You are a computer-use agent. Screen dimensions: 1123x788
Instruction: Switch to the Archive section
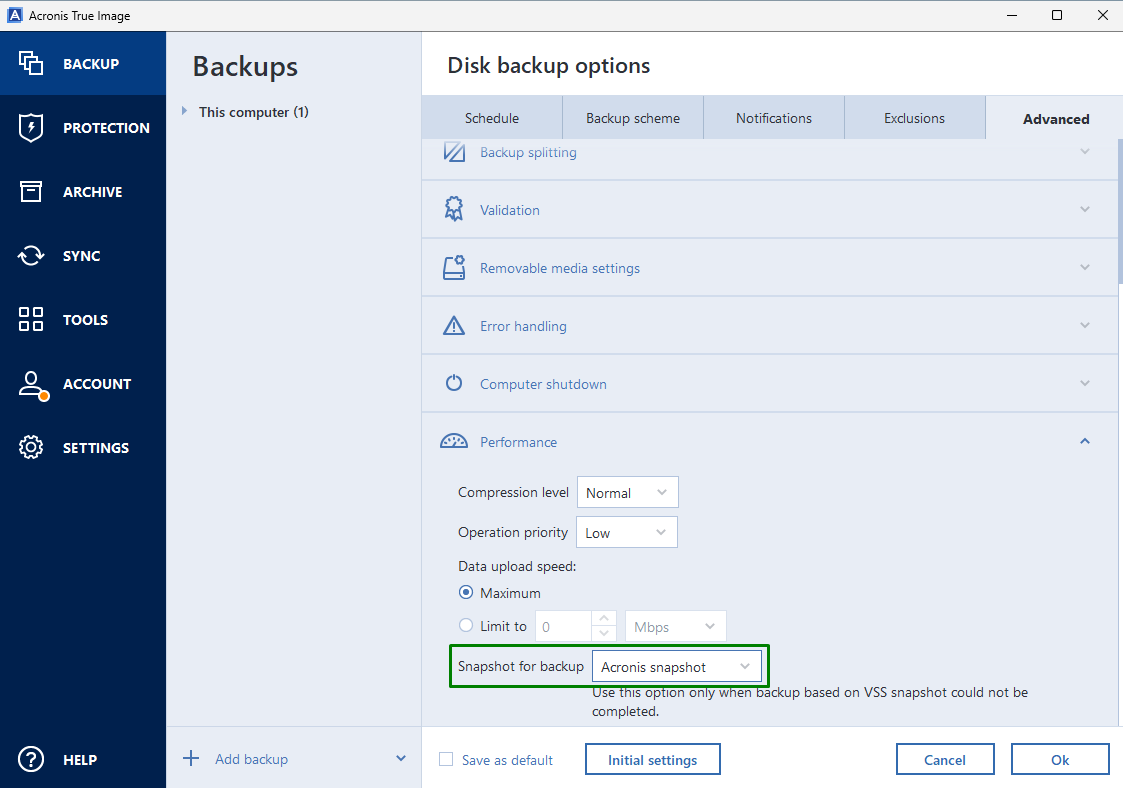click(83, 191)
